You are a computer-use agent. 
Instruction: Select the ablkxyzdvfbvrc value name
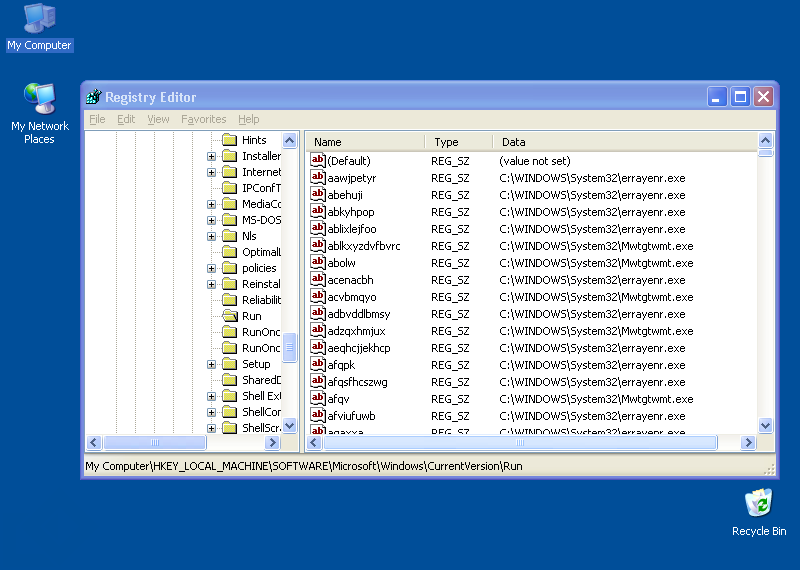tap(364, 246)
